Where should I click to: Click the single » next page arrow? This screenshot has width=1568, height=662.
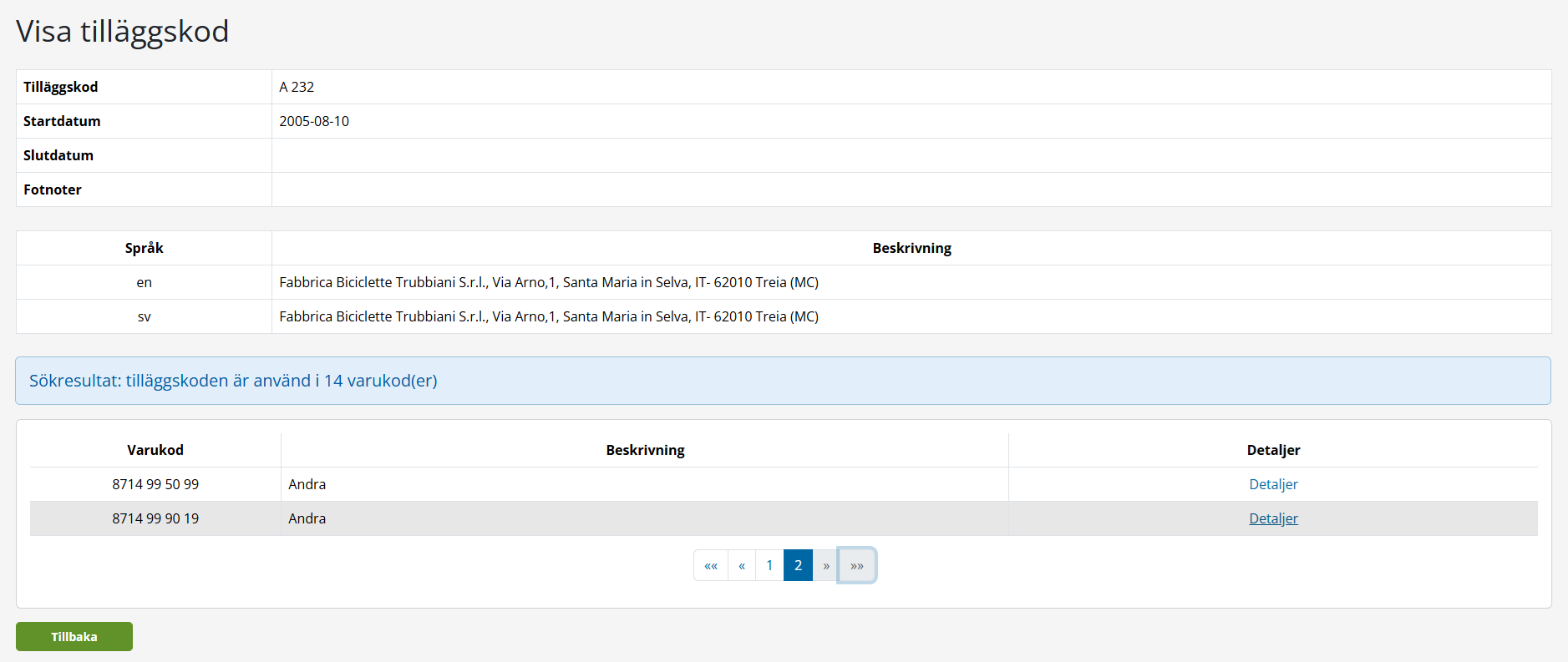(x=826, y=566)
